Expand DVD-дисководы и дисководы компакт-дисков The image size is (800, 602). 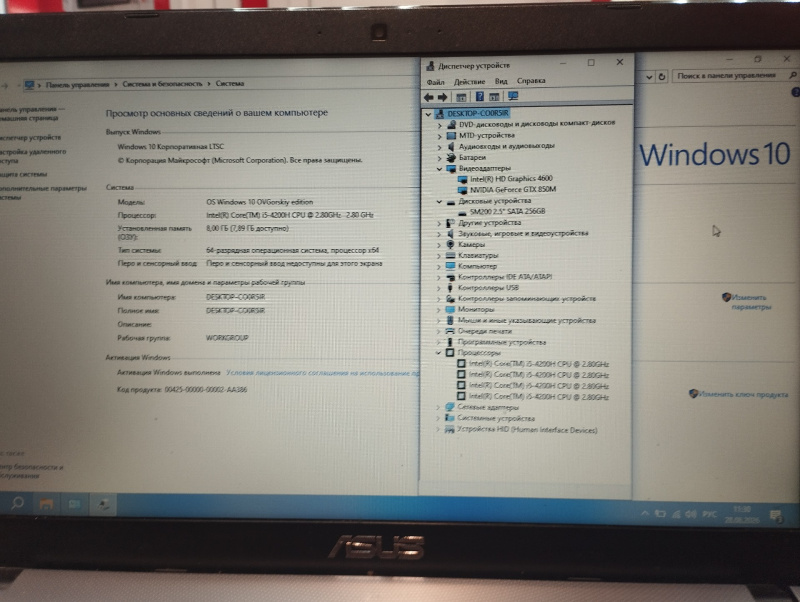tap(439, 125)
